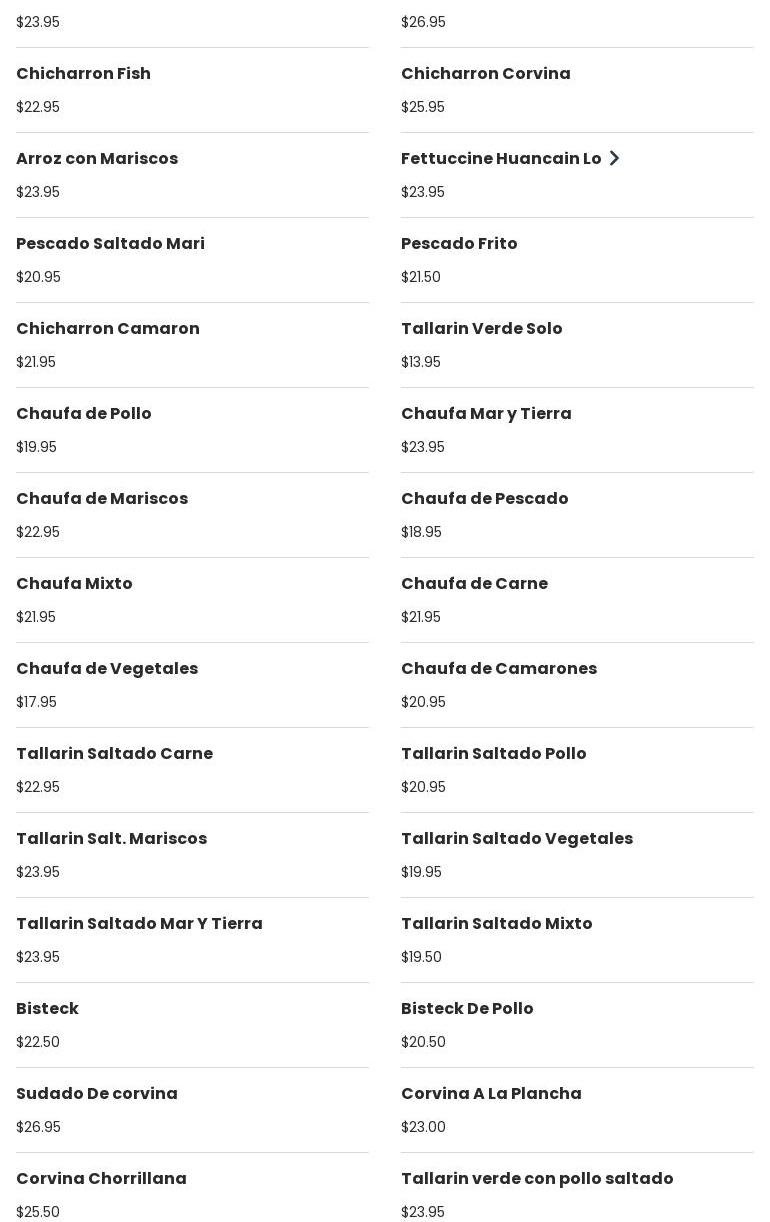Select Bisteck De Pollo
Image resolution: width=770 pixels, height=1222 pixels.
click(x=467, y=1009)
